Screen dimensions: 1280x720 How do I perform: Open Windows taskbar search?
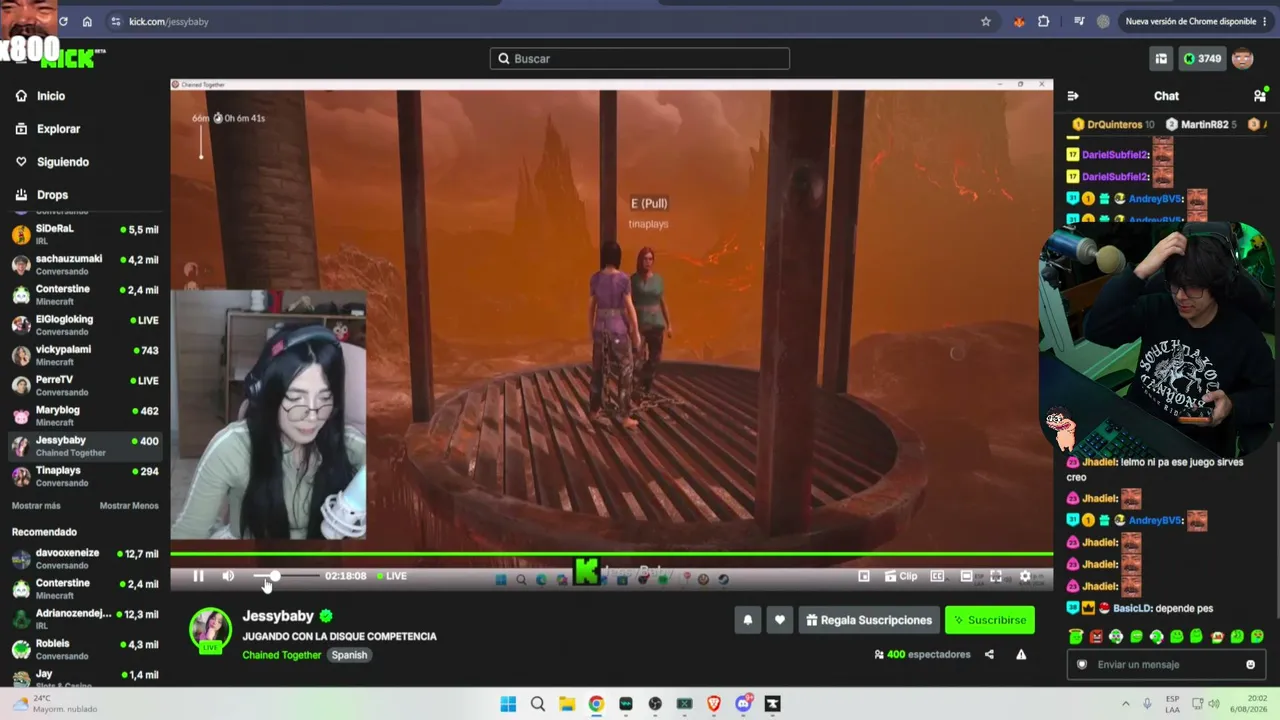(x=538, y=704)
